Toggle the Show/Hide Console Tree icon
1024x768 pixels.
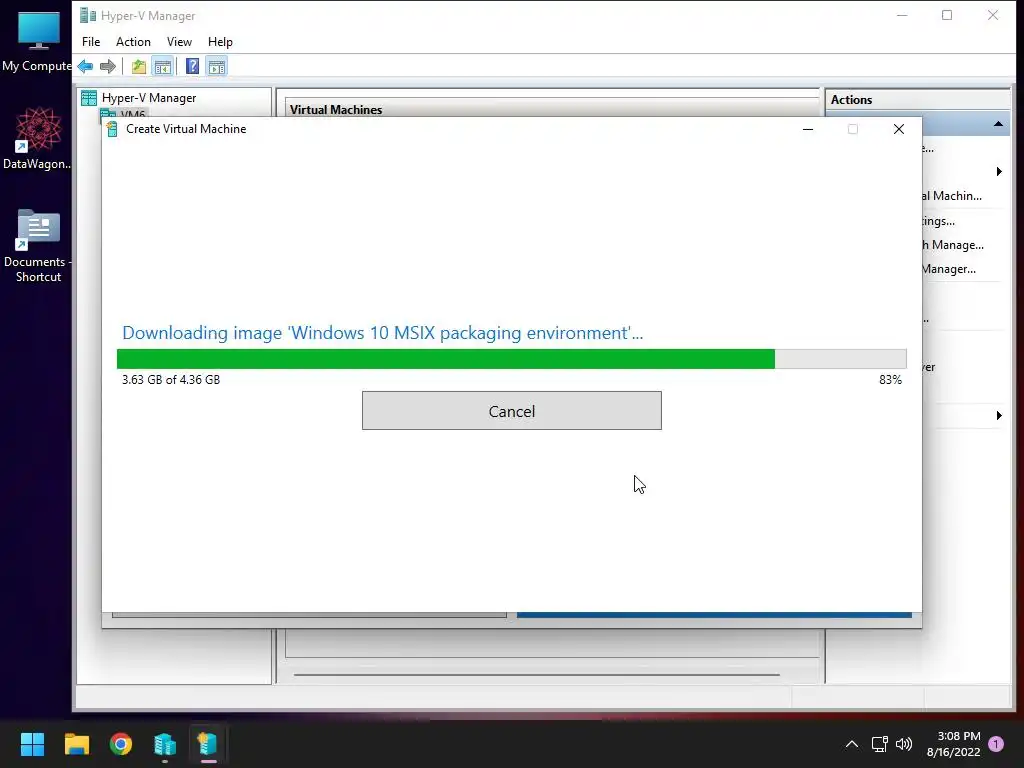coord(163,66)
